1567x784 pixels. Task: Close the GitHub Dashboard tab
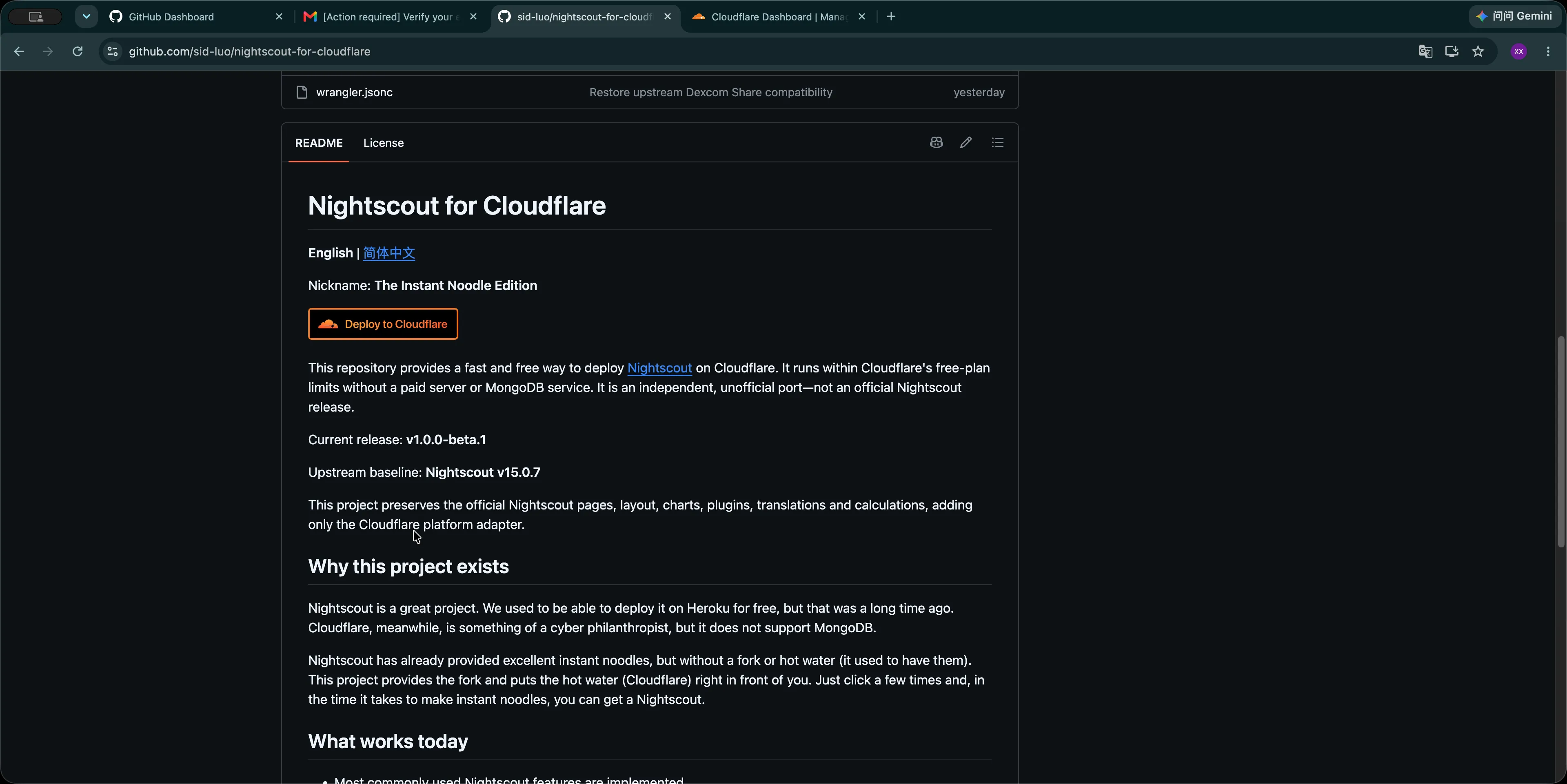point(279,16)
